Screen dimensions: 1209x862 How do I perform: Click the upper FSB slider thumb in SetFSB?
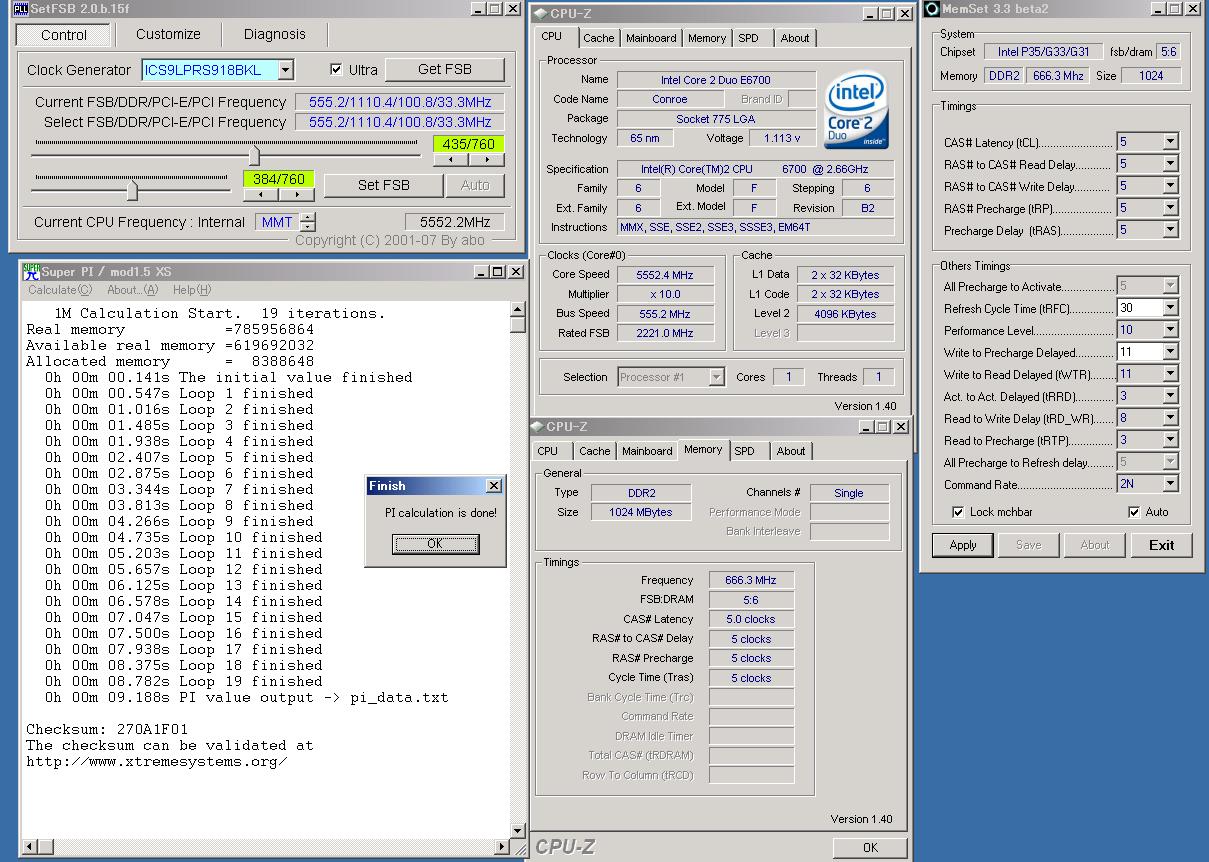[254, 155]
